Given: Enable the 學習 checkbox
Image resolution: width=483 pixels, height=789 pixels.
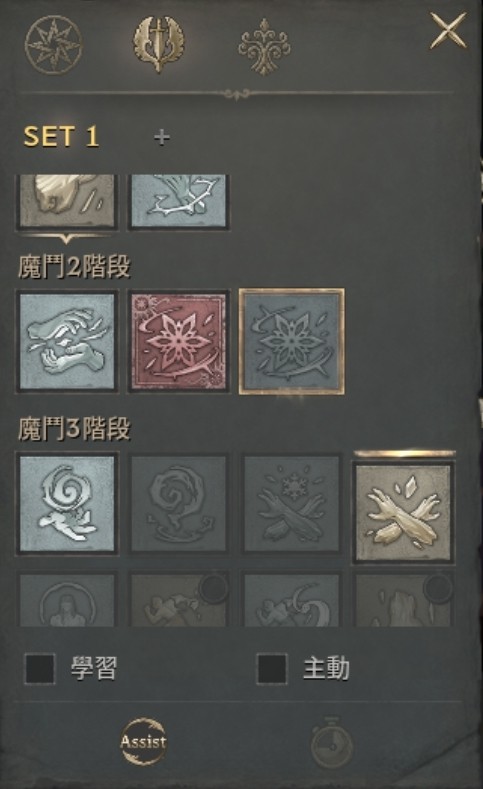Looking at the screenshot, I should coord(40,669).
